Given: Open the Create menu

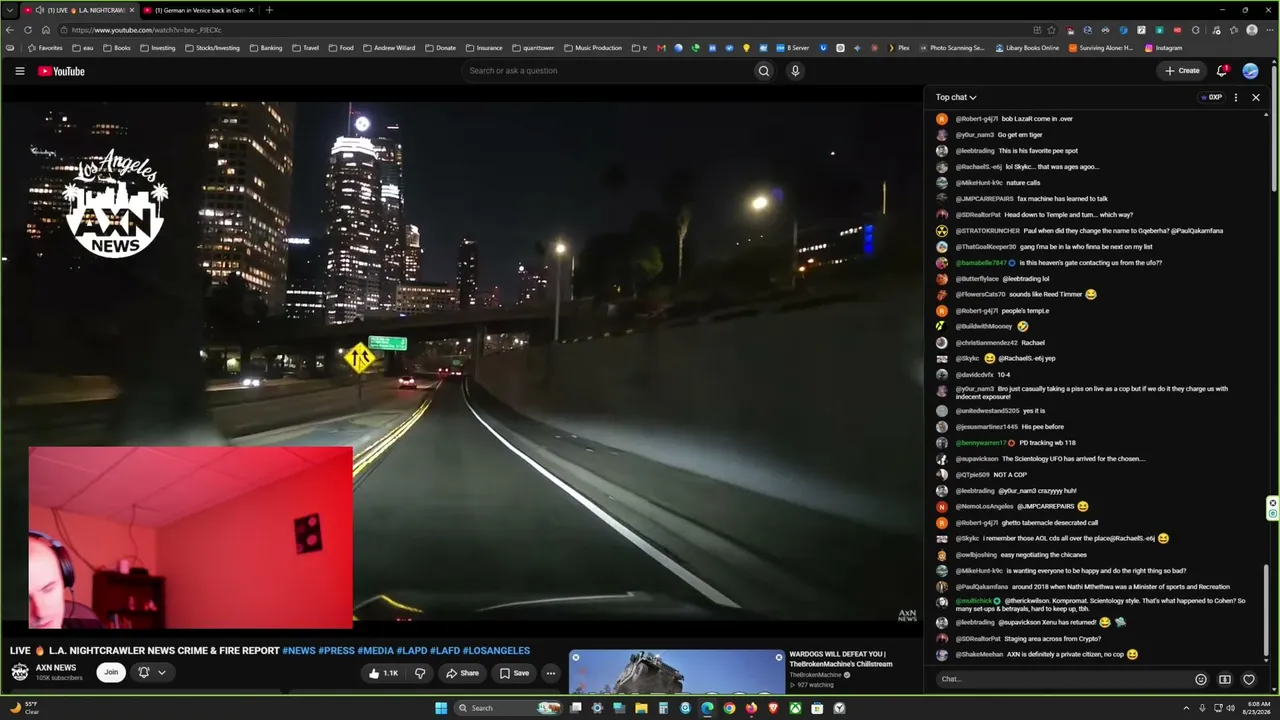Looking at the screenshot, I should (1182, 71).
